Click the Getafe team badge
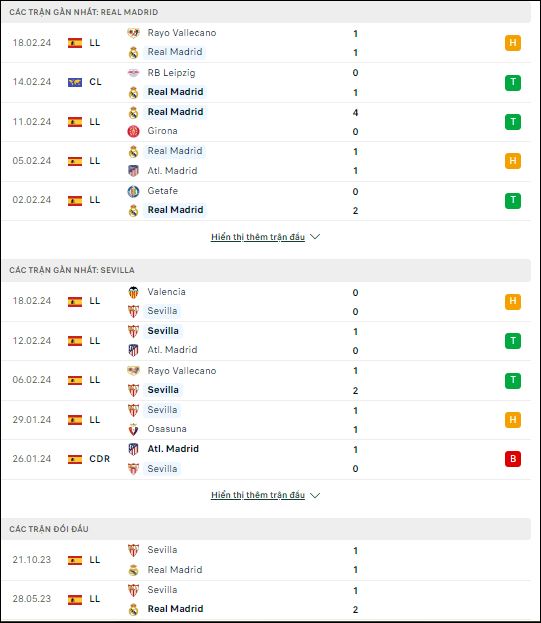 click(x=133, y=191)
